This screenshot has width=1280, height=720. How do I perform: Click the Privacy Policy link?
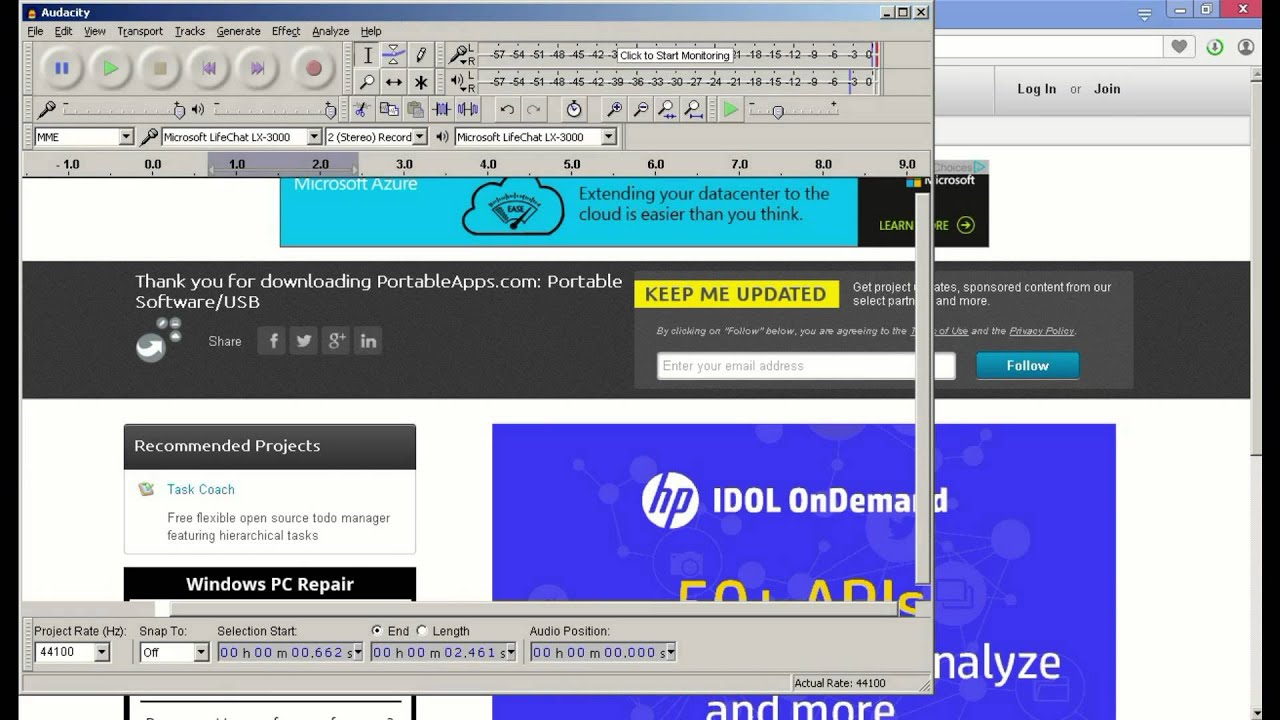1042,331
